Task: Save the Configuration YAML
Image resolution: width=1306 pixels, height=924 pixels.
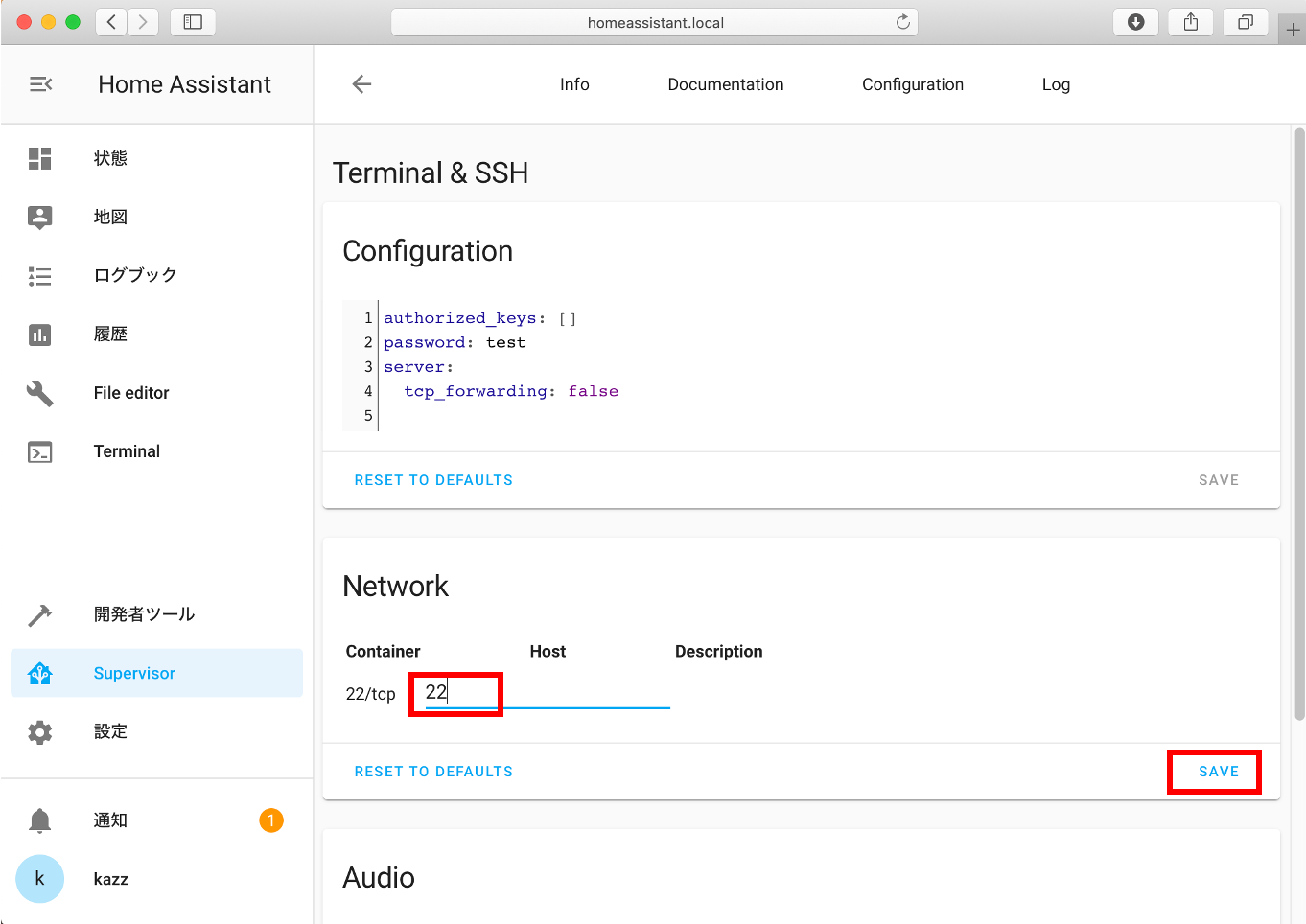Action: [1219, 480]
